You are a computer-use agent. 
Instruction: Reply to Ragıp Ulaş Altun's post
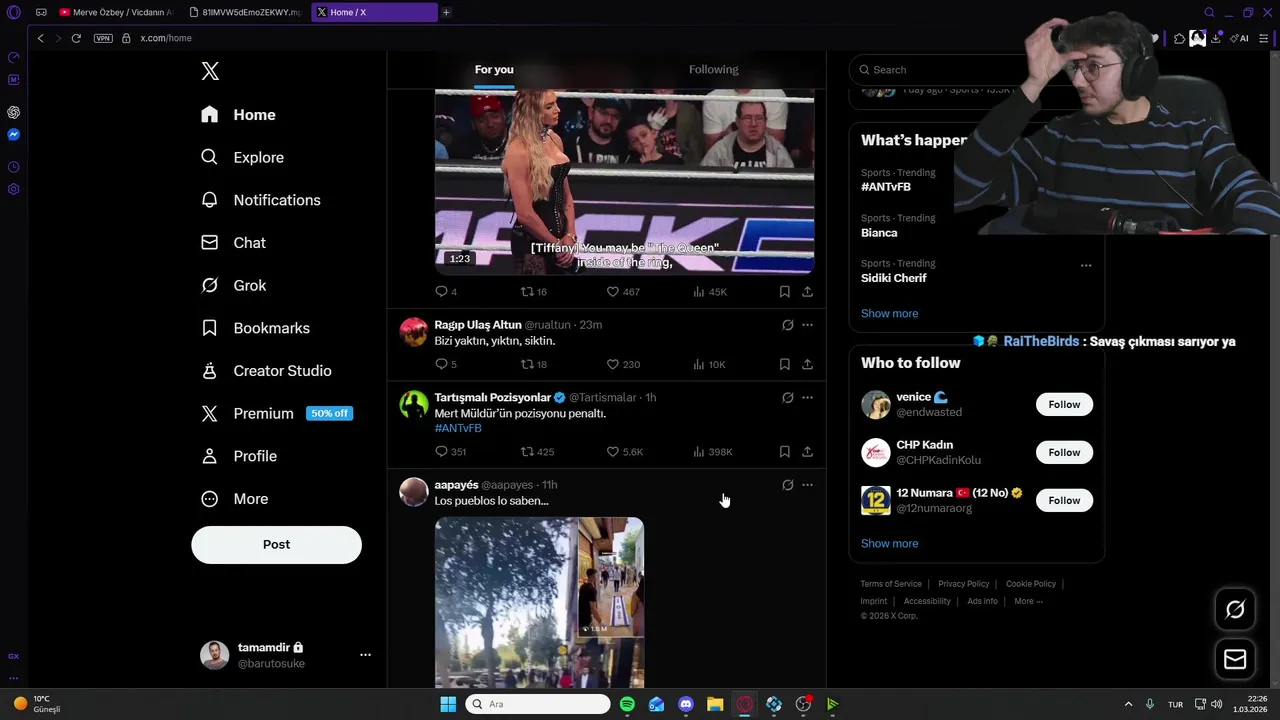click(x=446, y=364)
